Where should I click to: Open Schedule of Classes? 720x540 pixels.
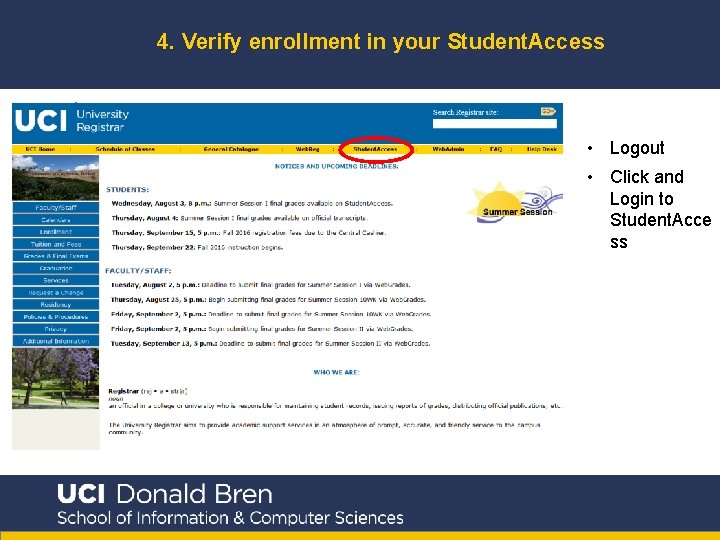coord(125,149)
